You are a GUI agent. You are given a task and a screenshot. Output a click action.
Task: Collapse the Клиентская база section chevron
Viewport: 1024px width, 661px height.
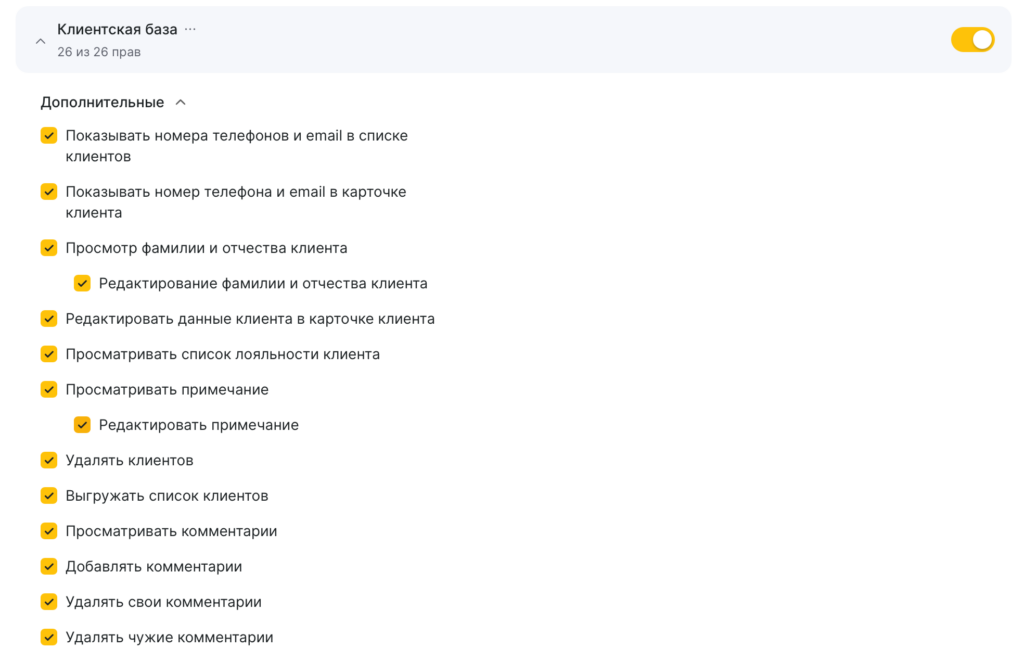pos(40,41)
